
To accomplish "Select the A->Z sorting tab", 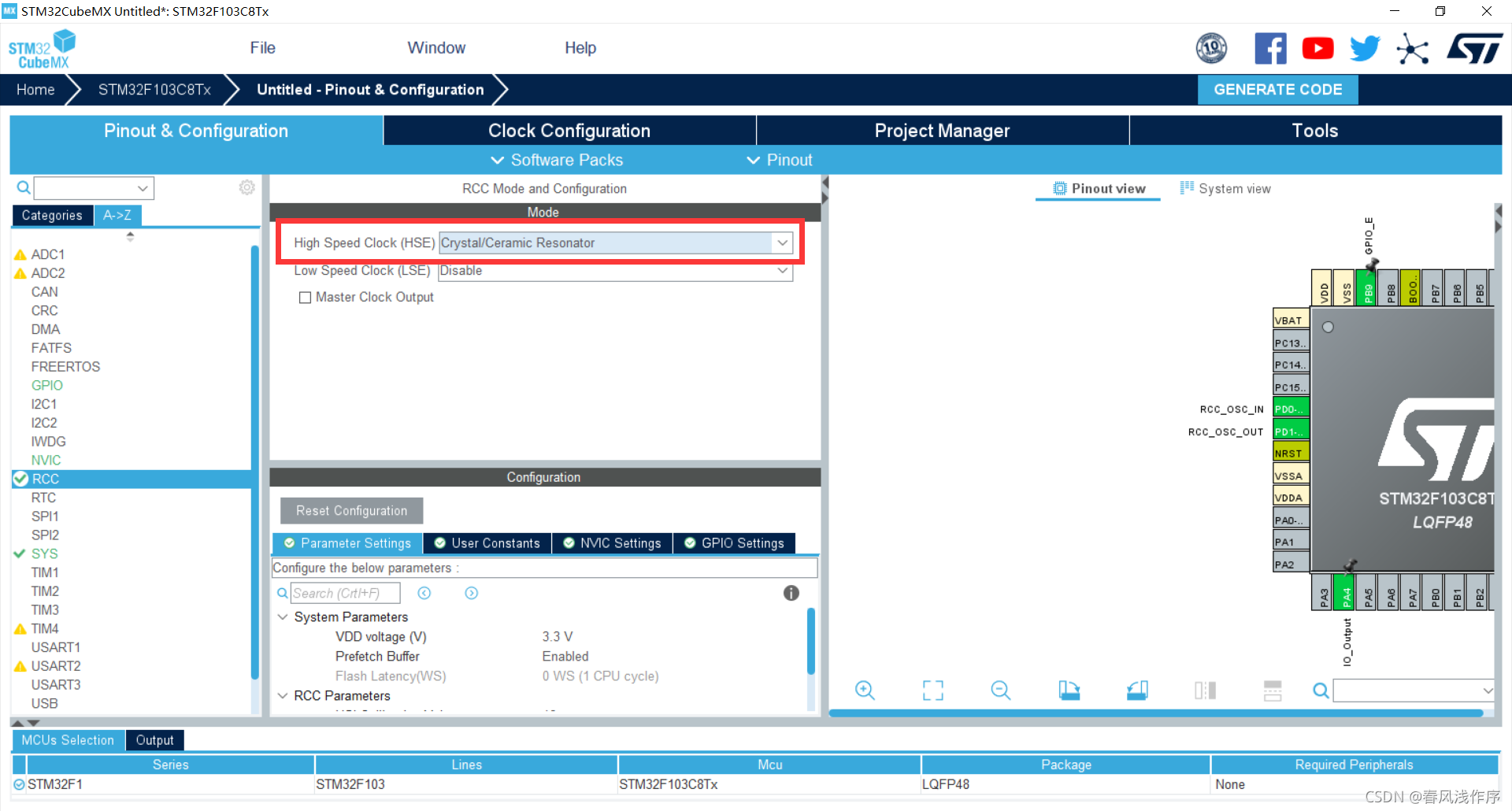I will [x=117, y=215].
